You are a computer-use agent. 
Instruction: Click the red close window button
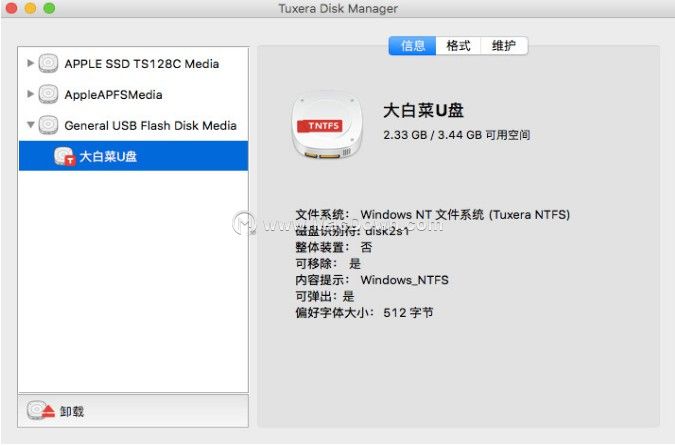(x=12, y=8)
